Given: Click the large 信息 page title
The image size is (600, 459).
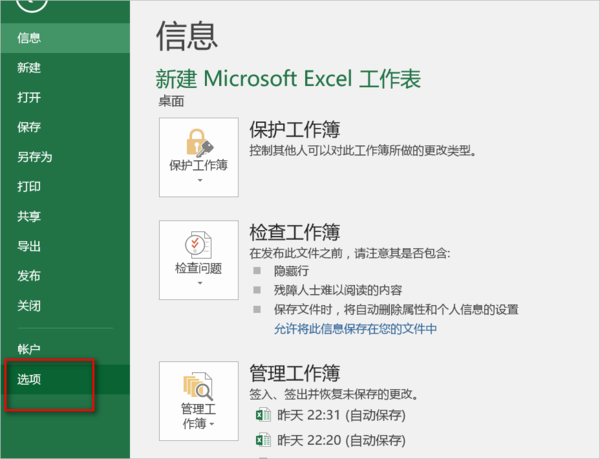Looking at the screenshot, I should click(x=187, y=36).
